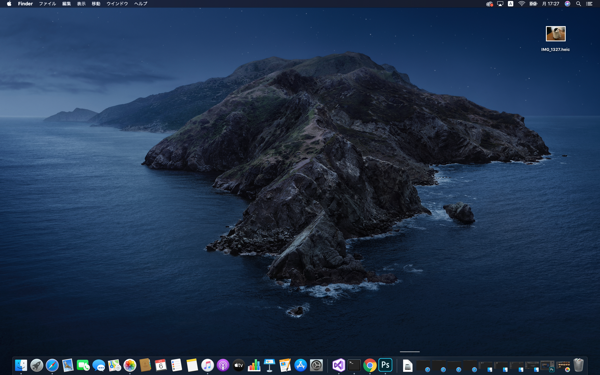Screen dimensions: 600x375
Task: Select IMG_1327.heic desktop file thumbnail
Action: [x=556, y=34]
